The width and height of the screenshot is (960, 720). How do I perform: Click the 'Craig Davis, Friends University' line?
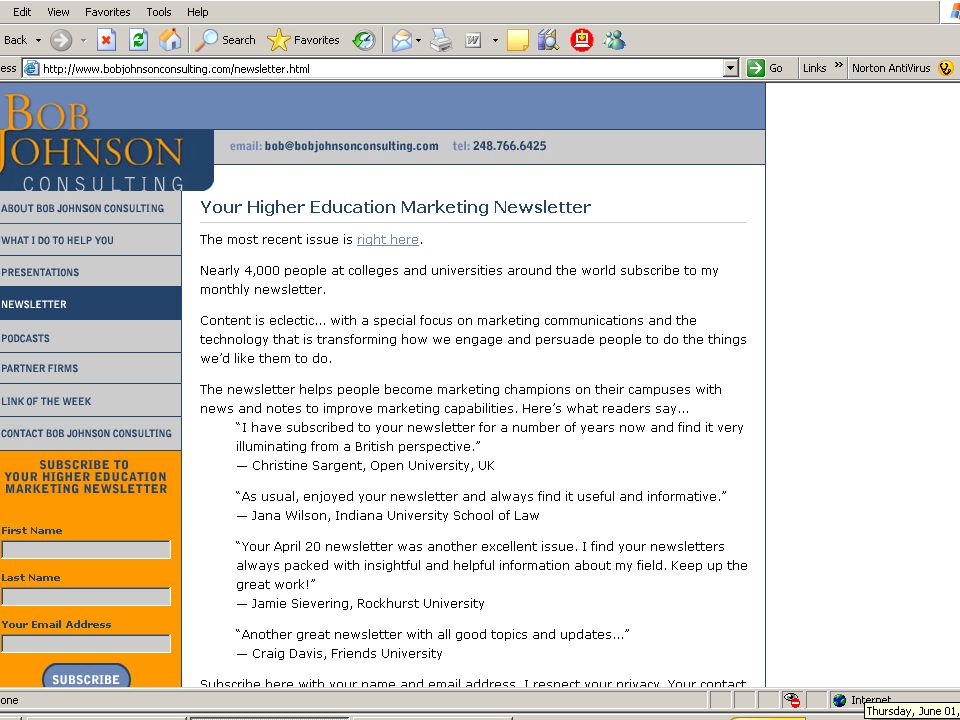click(x=340, y=654)
